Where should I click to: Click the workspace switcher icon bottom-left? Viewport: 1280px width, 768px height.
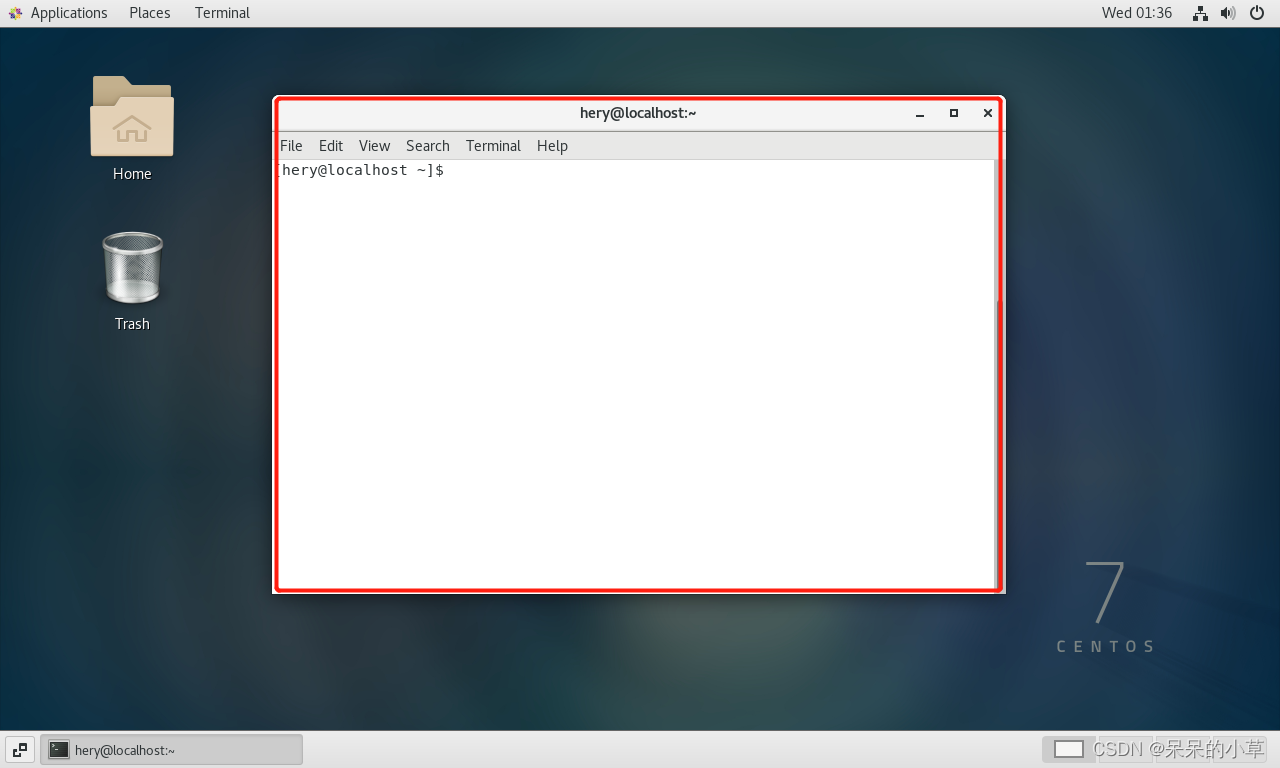19,749
